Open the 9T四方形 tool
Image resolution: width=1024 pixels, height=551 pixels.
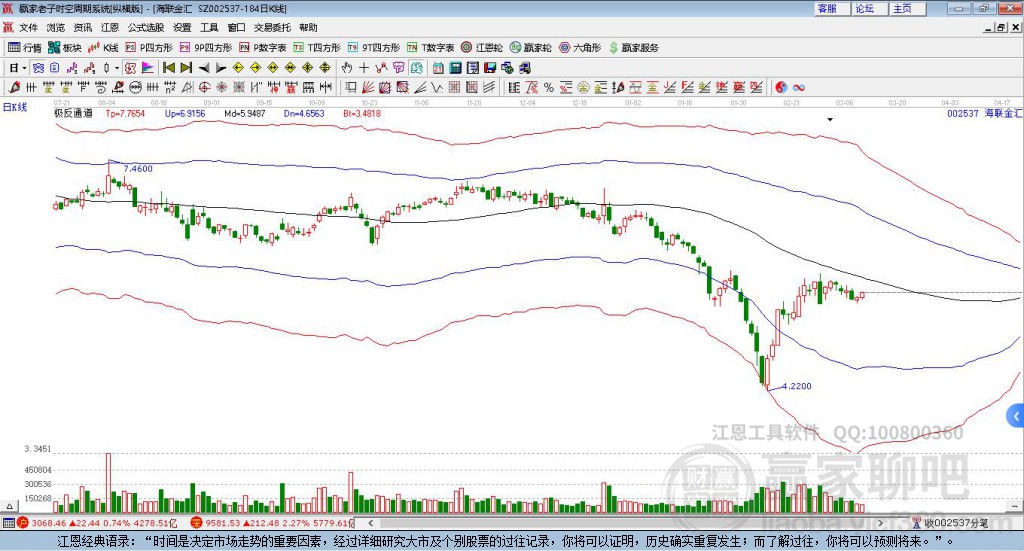click(374, 48)
